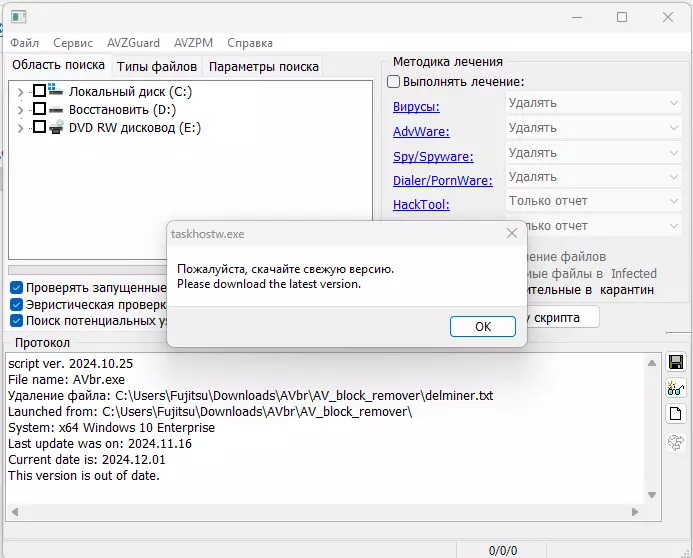The width and height of the screenshot is (693, 558).
Task: Switch to the Типы файлов tab
Action: (x=156, y=66)
